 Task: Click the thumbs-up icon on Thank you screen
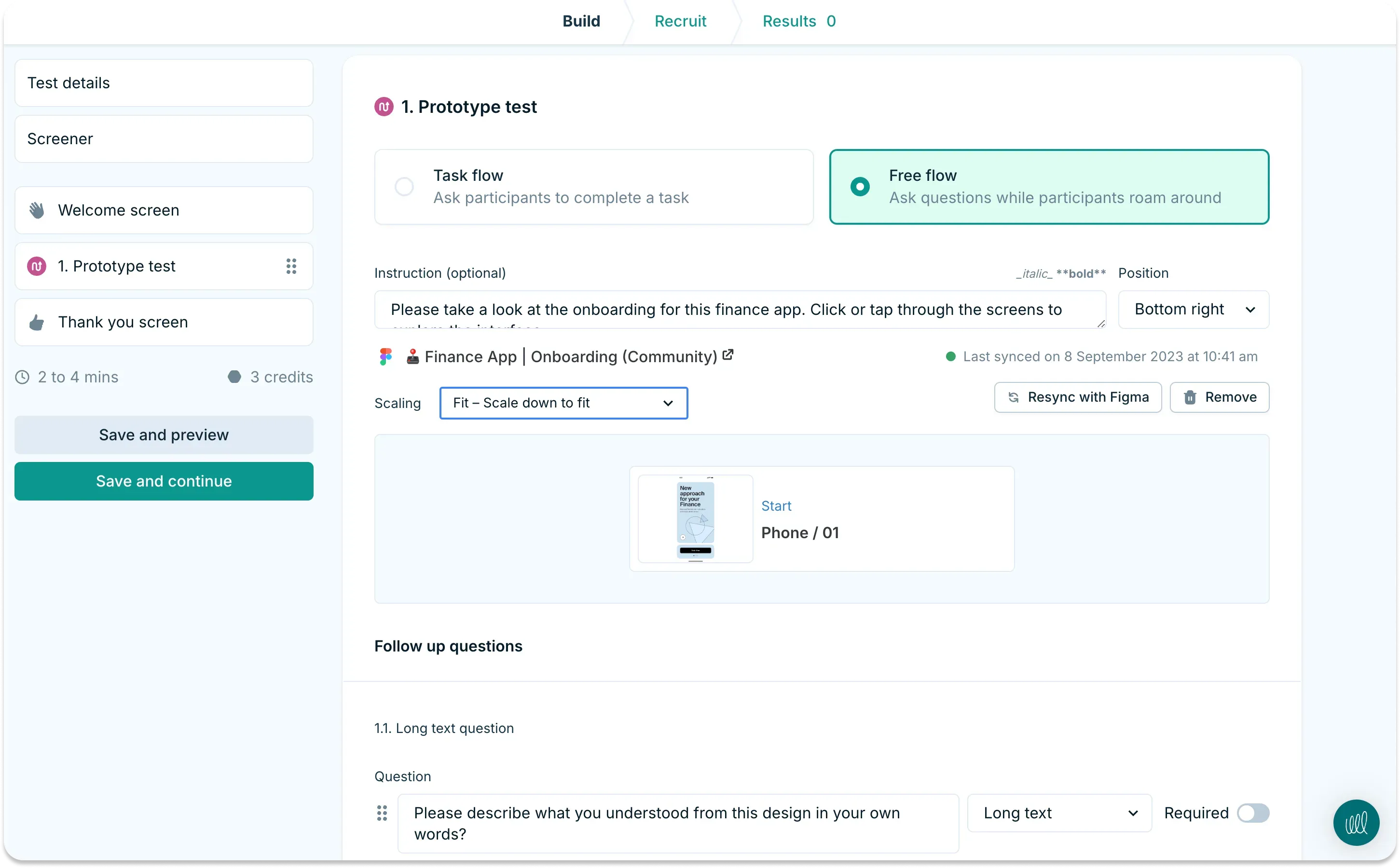coord(36,322)
